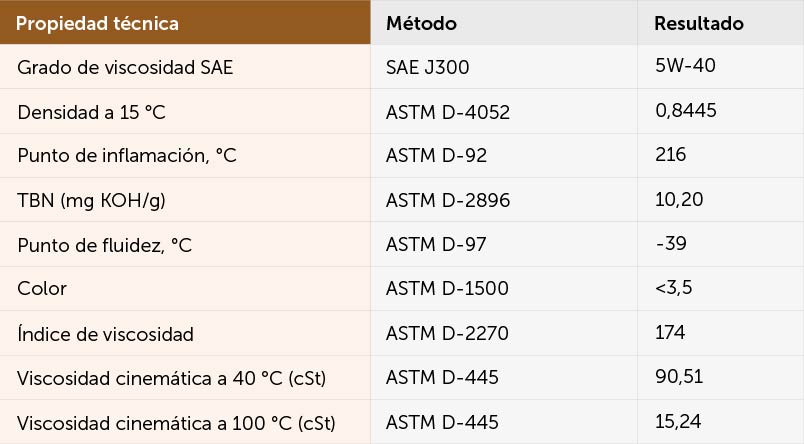This screenshot has height=444, width=804.
Task: Select the 5W-40 result value
Action: (685, 66)
